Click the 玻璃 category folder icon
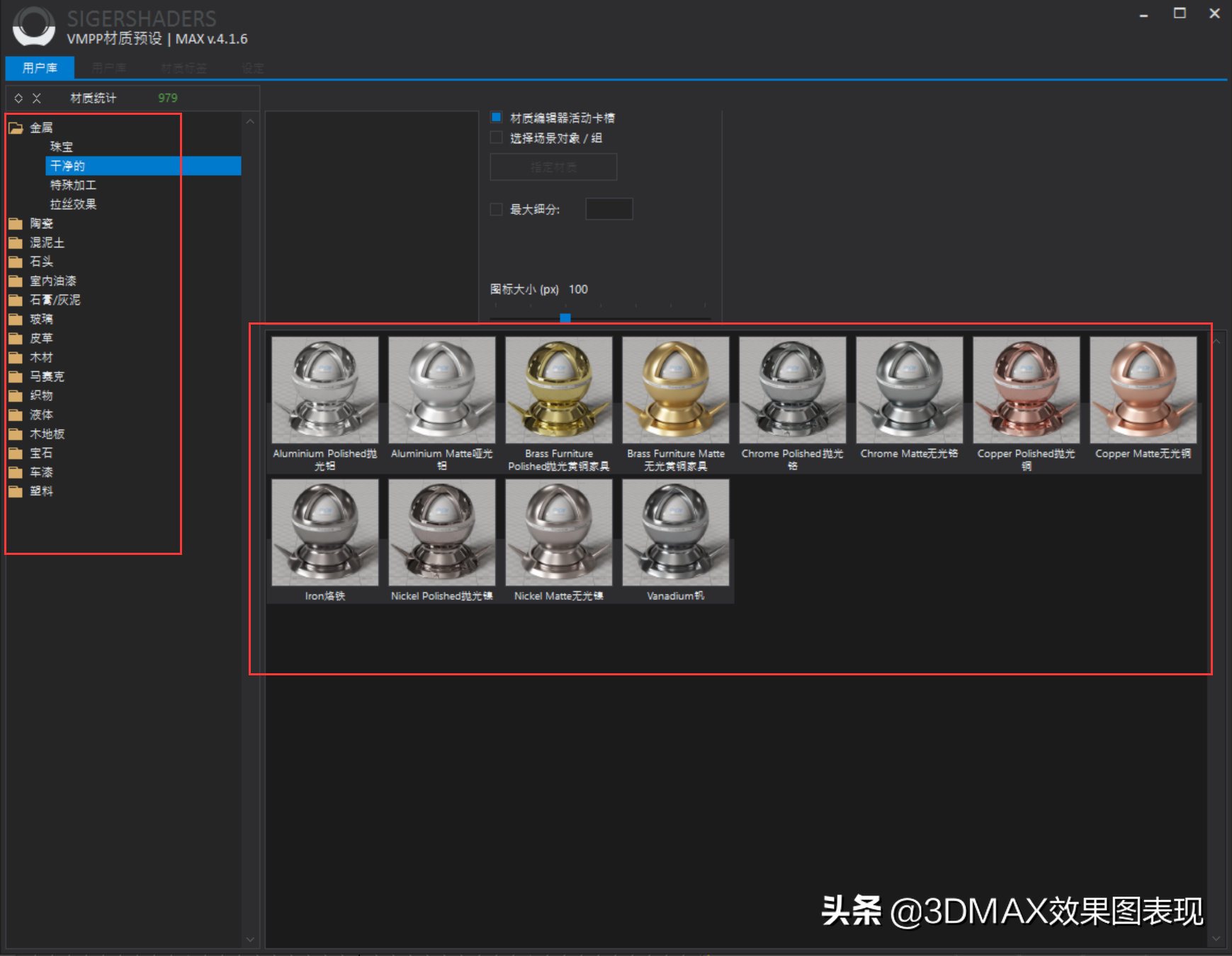 (x=16, y=319)
